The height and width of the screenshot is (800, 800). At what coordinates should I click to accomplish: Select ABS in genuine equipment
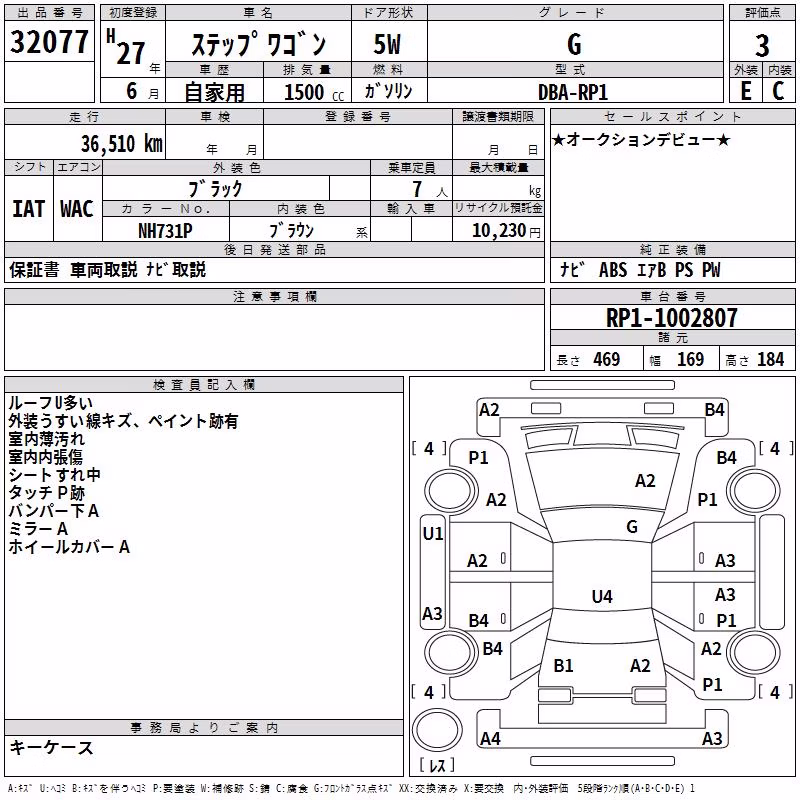tap(613, 270)
